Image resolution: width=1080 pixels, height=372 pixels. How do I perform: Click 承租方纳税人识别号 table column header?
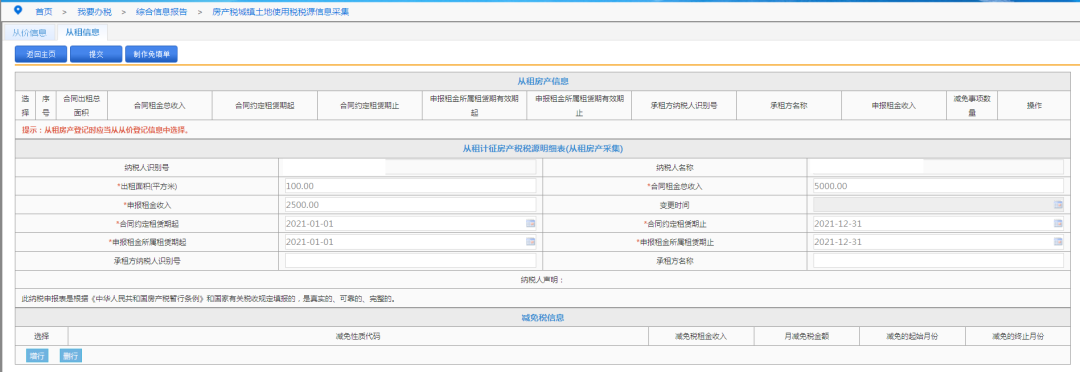click(x=684, y=106)
